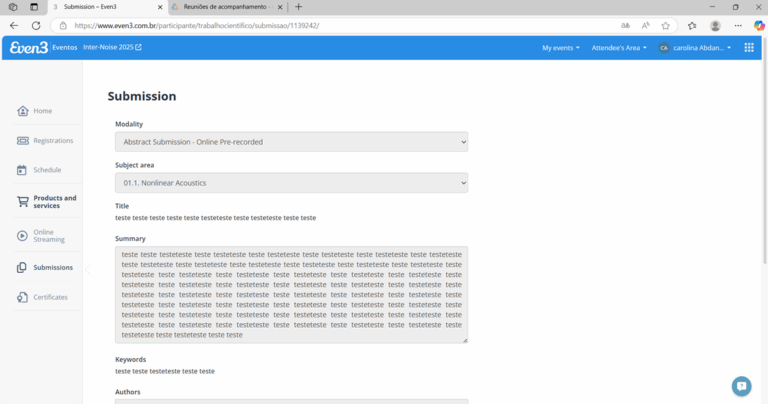The height and width of the screenshot is (404, 768).
Task: Open Registrations from the sidebar icon
Action: (x=23, y=141)
